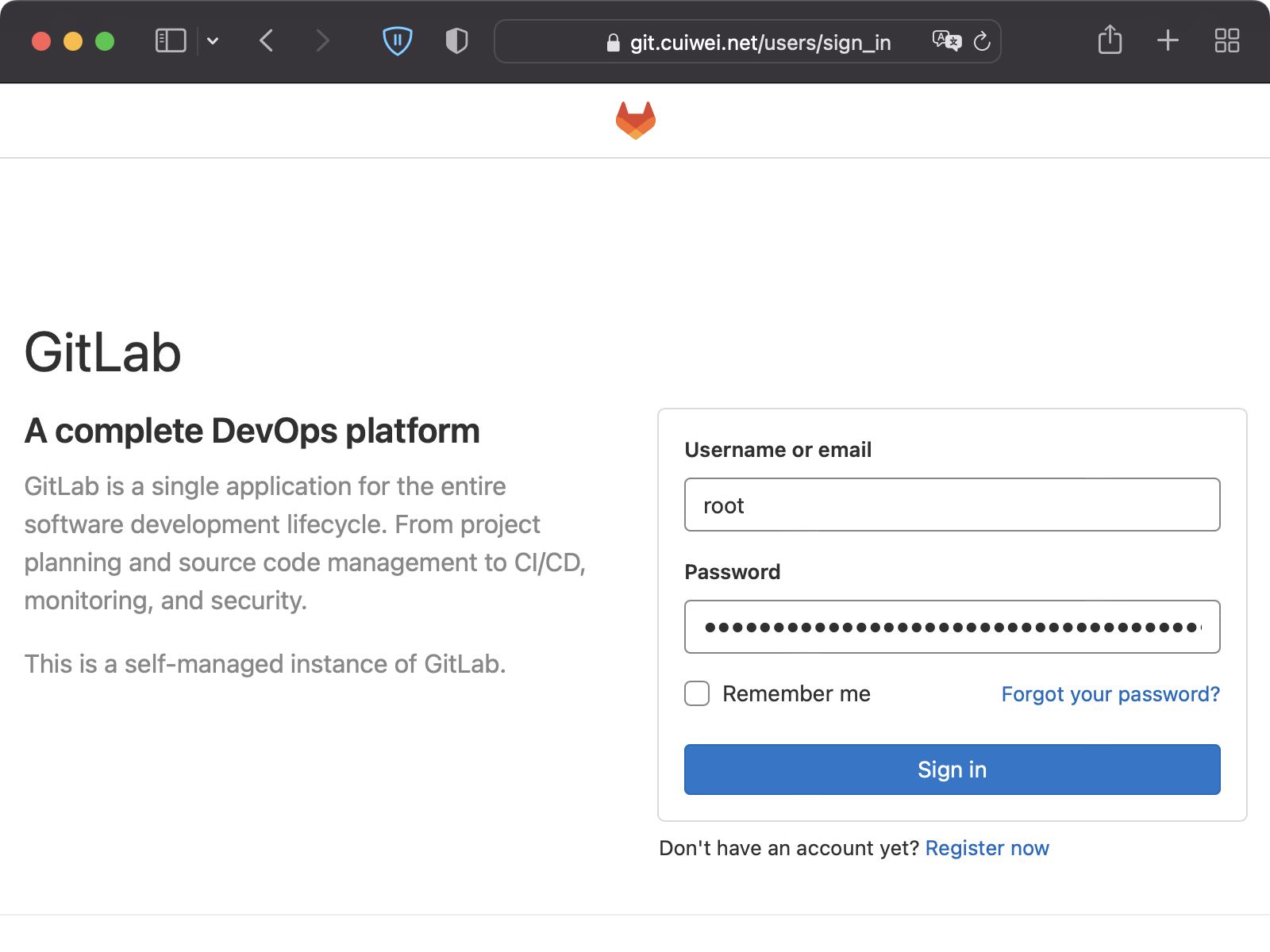Click the Sign in button
The height and width of the screenshot is (952, 1270).
(x=952, y=770)
